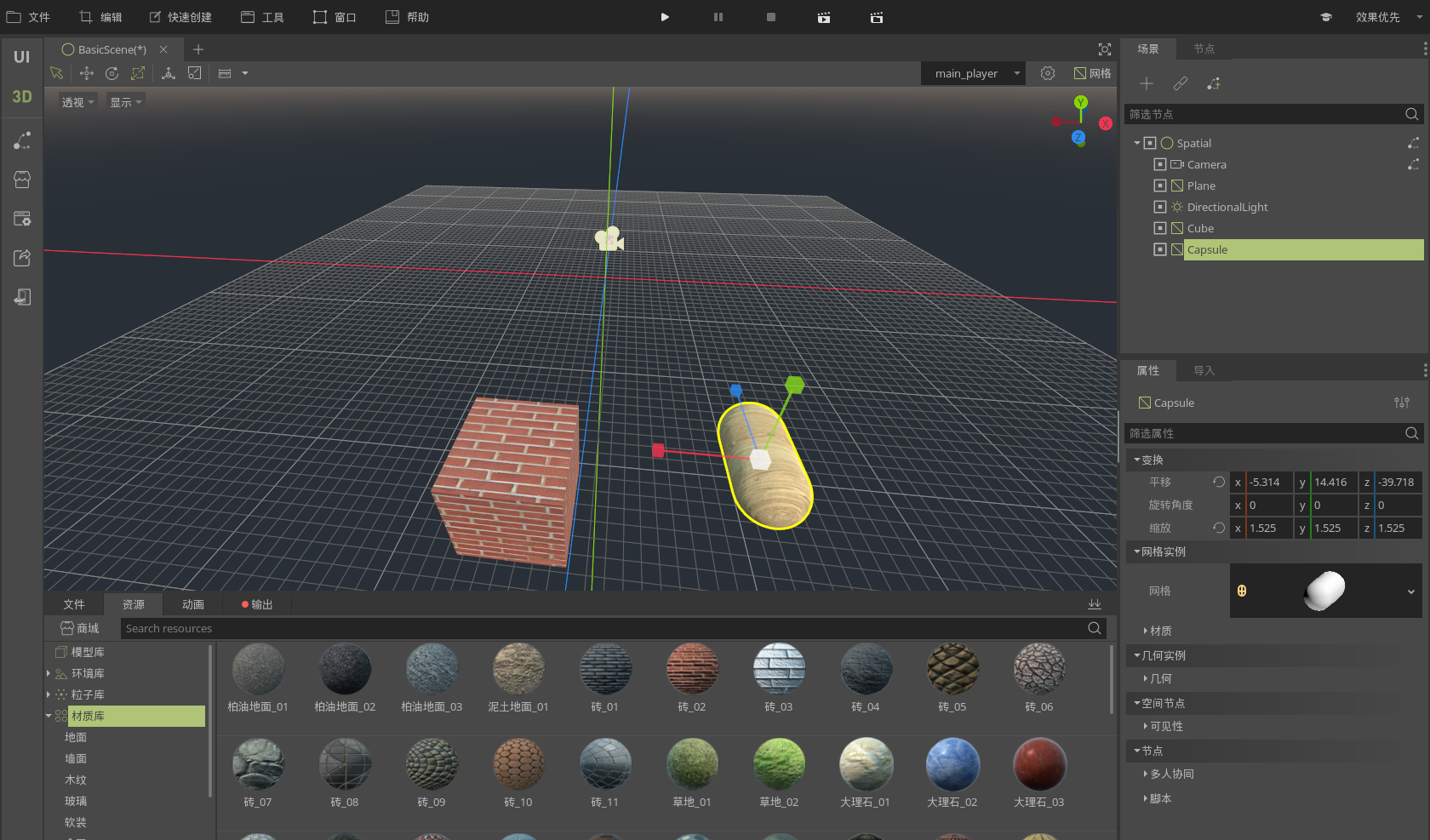Click the search icon in resources search
Viewport: 1430px width, 840px height.
coord(1095,628)
